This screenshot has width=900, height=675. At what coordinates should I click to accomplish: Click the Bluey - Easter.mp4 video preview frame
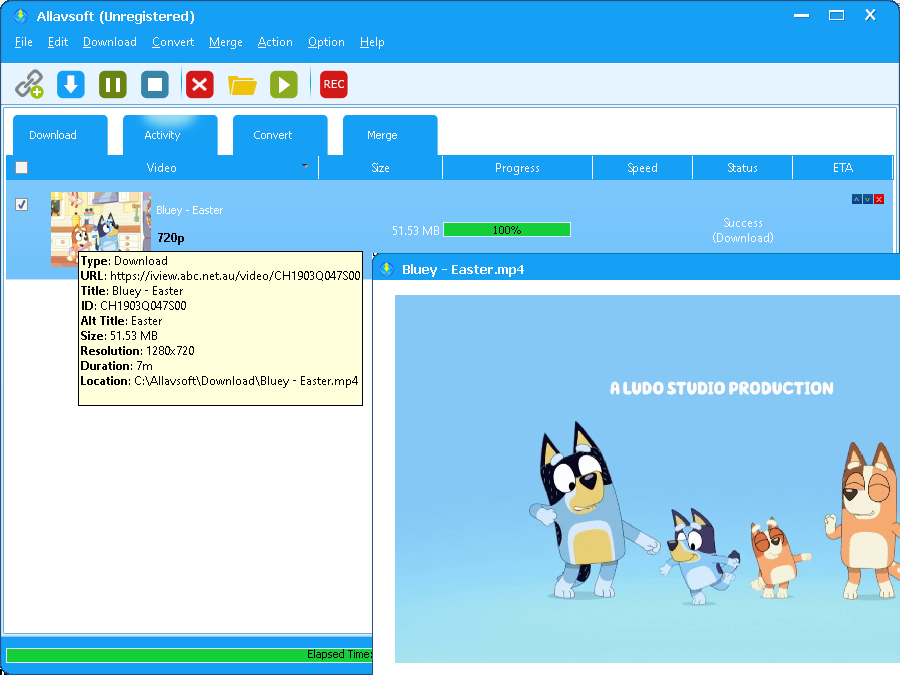[647, 479]
